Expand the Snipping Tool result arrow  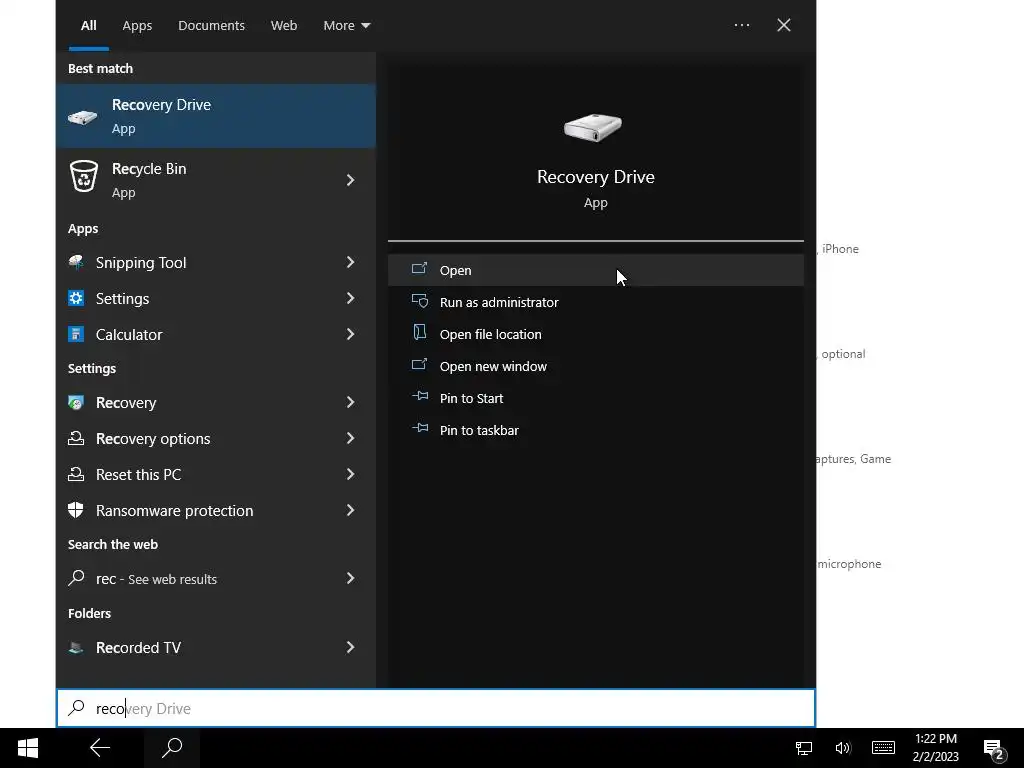[351, 263]
